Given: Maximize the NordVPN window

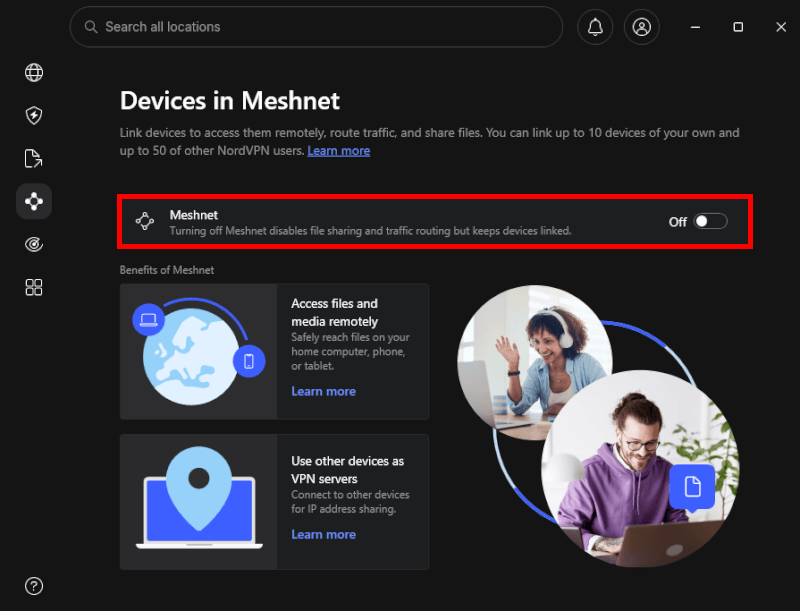Looking at the screenshot, I should (738, 27).
